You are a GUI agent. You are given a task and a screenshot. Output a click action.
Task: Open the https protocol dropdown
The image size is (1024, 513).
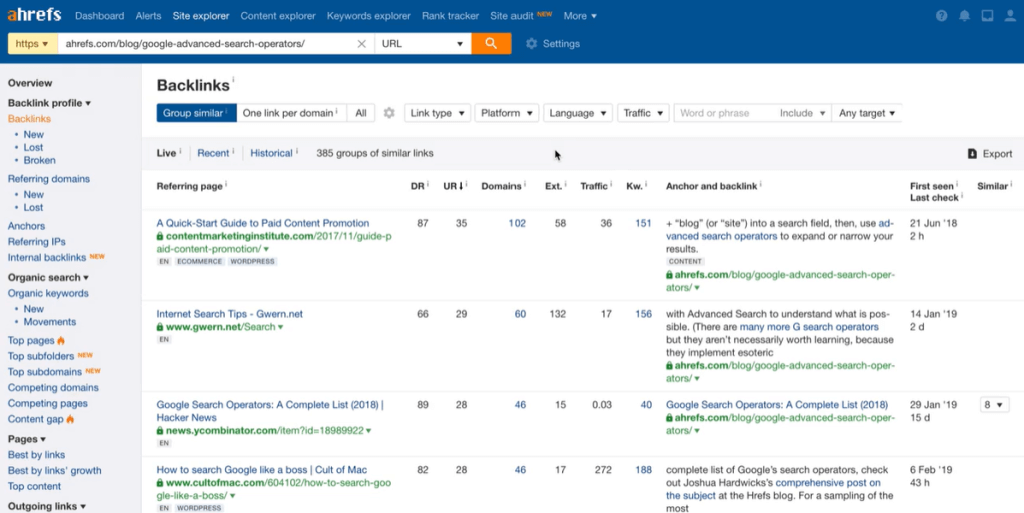pos(32,44)
